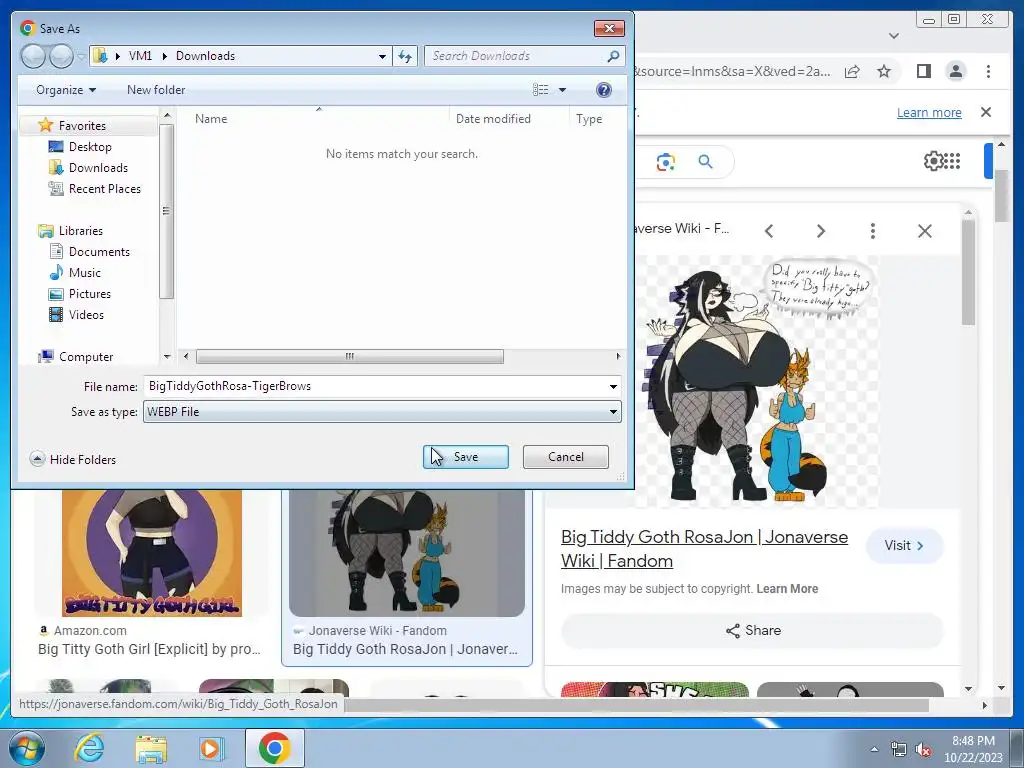Open the Big Tiddy Goth RosaJon Fandom link
1024x768 pixels.
(x=704, y=549)
